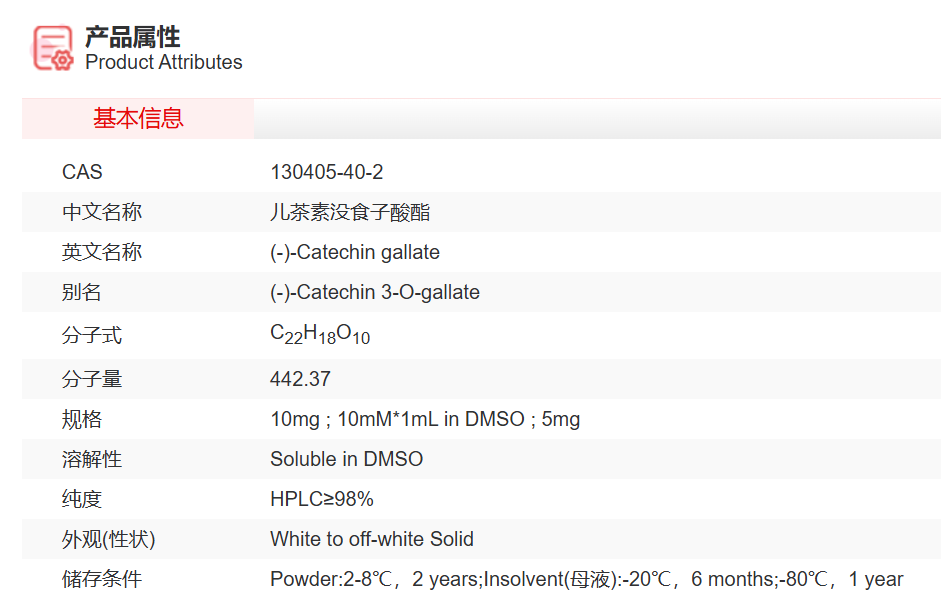Click the molecular weight value 442.37
The width and height of the screenshot is (941, 599).
pos(300,379)
